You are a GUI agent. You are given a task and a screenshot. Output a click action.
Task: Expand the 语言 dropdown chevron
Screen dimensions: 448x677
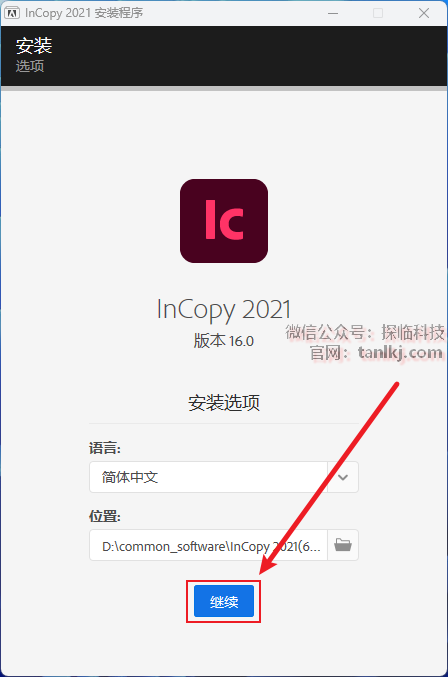pyautogui.click(x=343, y=477)
